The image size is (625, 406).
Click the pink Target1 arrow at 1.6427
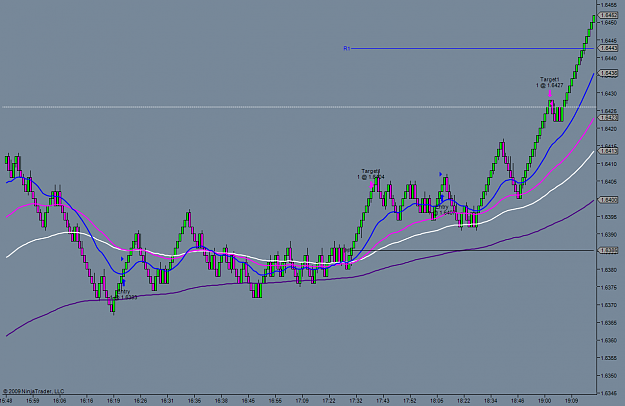[x=550, y=94]
